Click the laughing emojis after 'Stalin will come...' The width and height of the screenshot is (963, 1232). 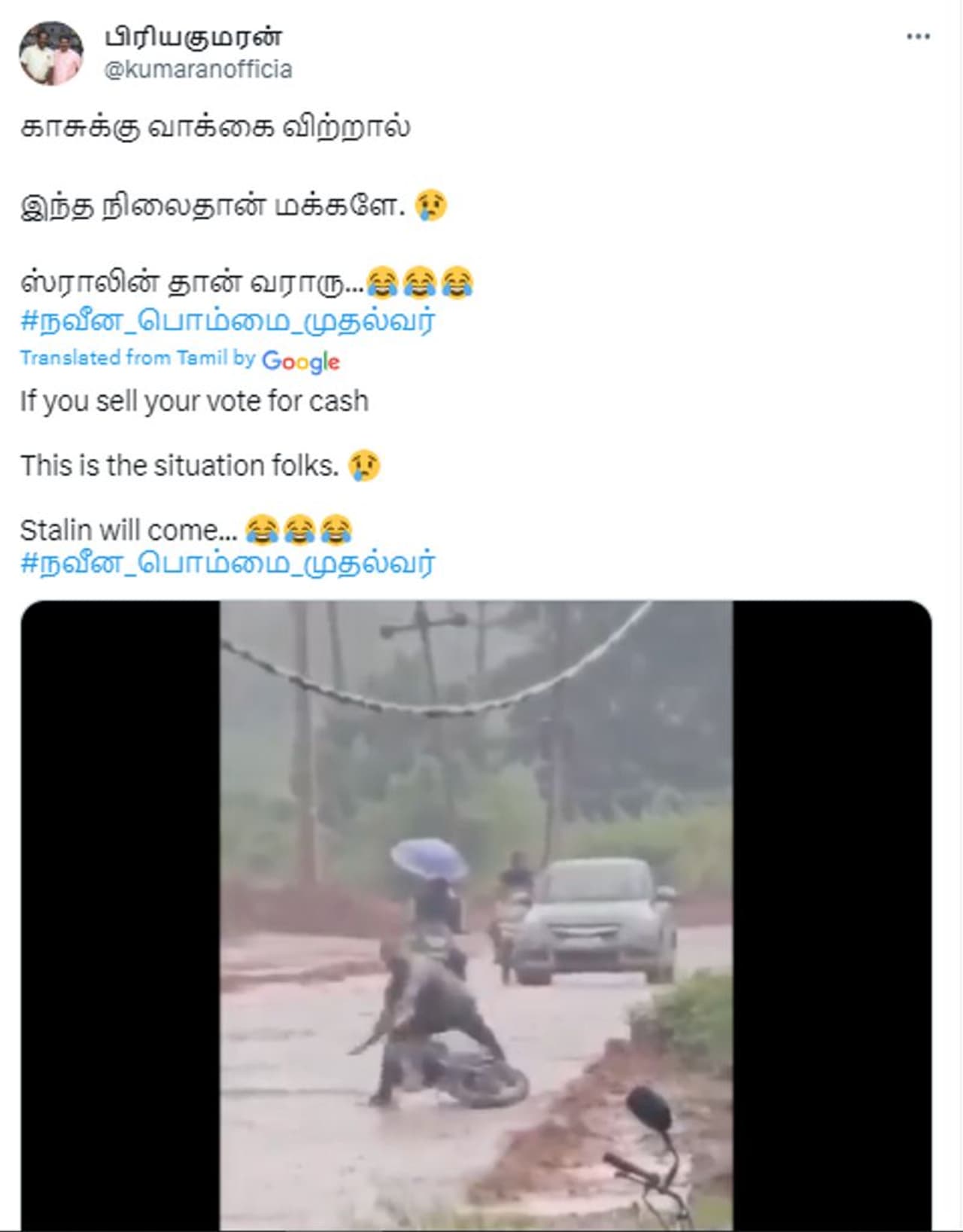[299, 530]
